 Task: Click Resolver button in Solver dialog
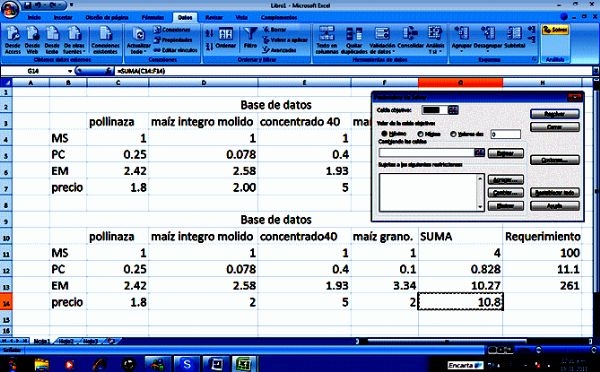[554, 114]
